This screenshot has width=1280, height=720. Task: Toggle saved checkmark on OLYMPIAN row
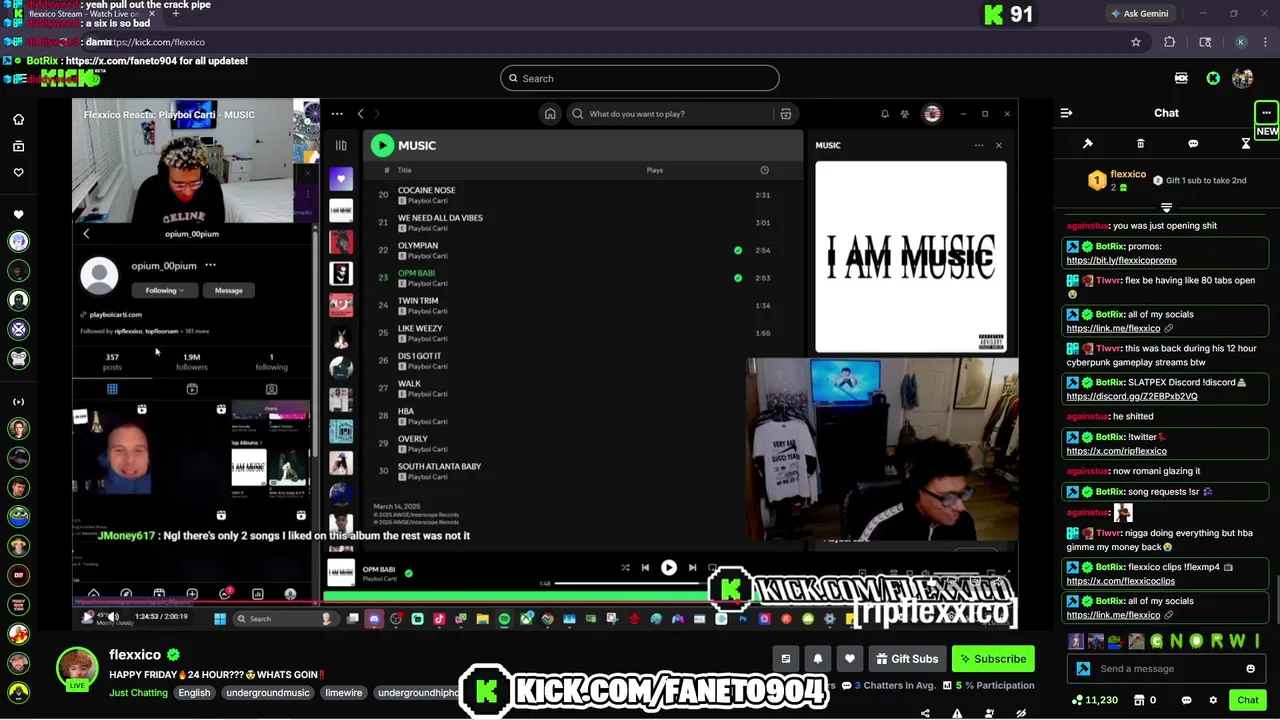(x=738, y=250)
